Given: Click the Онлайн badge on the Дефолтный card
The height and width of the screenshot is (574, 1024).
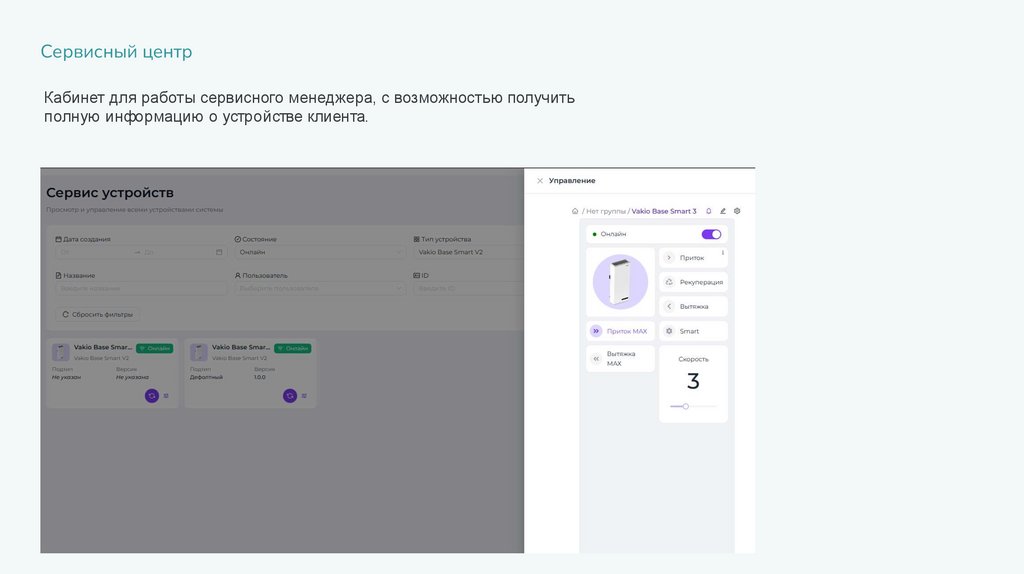Looking at the screenshot, I should point(293,349).
